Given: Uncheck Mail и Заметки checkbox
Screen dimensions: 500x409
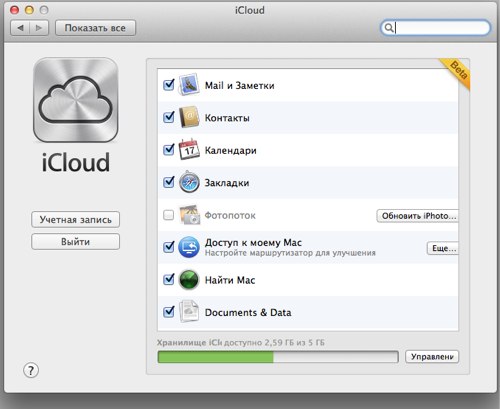Looking at the screenshot, I should point(169,85).
